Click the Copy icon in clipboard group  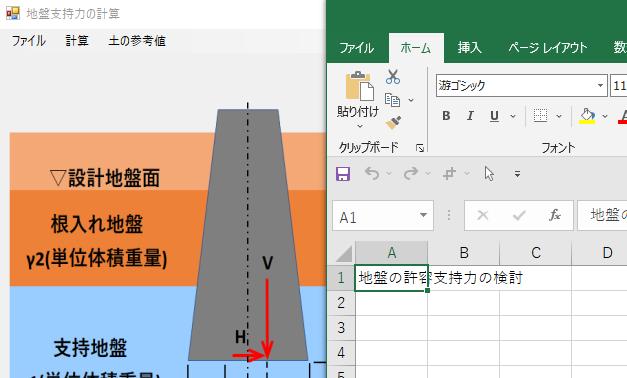392,100
